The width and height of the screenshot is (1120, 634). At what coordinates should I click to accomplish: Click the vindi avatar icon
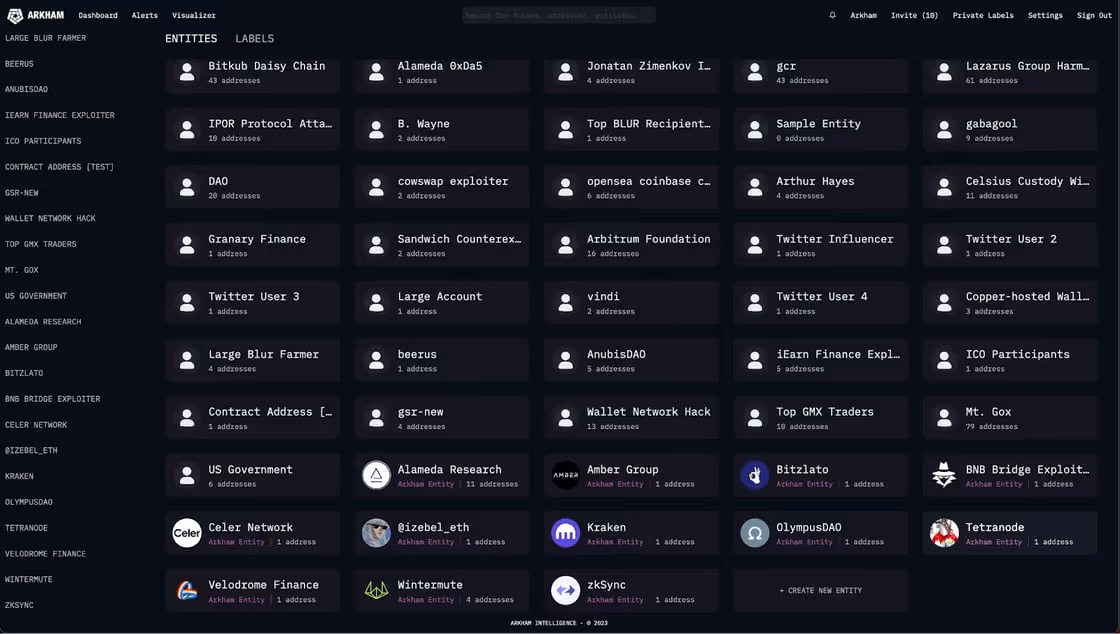click(566, 303)
